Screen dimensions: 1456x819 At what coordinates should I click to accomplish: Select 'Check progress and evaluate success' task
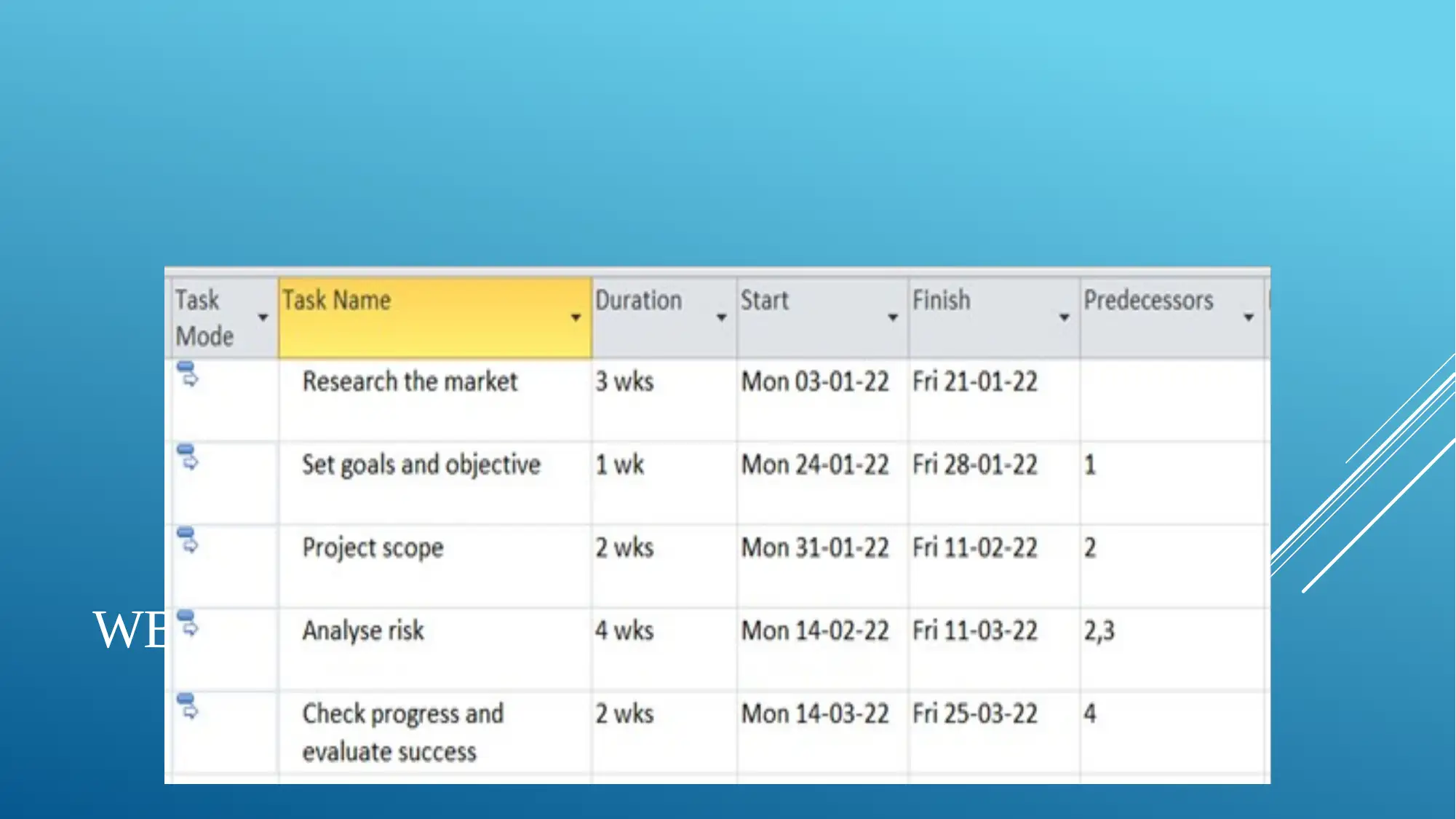pos(402,732)
